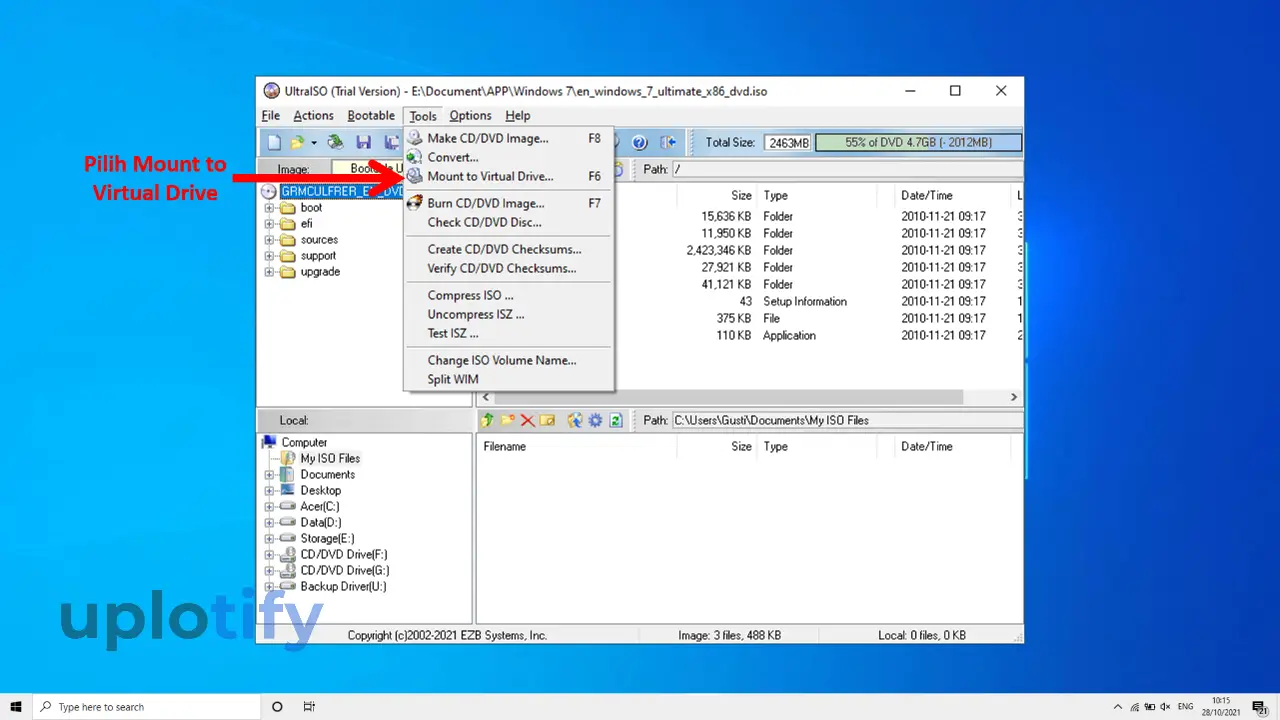Click the Setup Information type cell
This screenshot has width=1280, height=720.
[x=805, y=301]
